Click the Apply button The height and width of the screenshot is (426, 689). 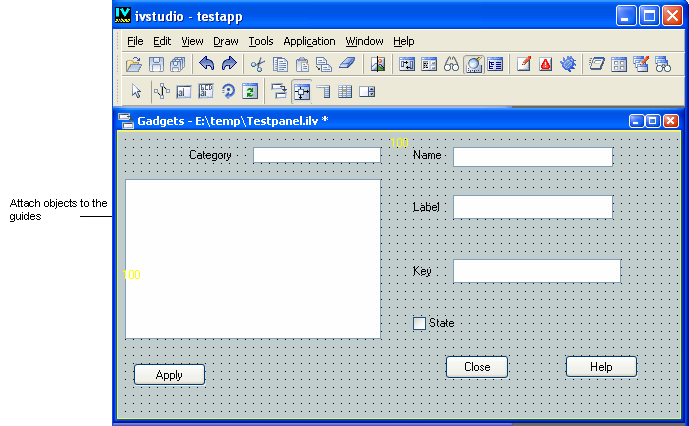pos(169,375)
